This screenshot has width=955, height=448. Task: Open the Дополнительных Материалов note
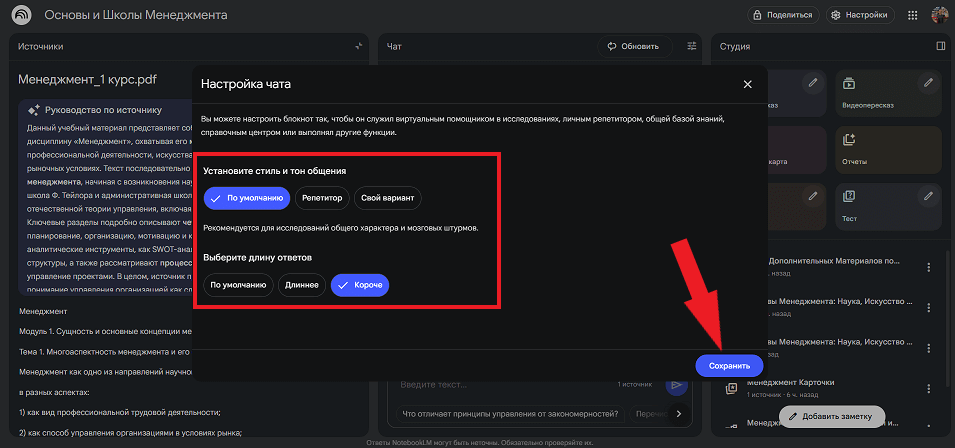click(834, 267)
